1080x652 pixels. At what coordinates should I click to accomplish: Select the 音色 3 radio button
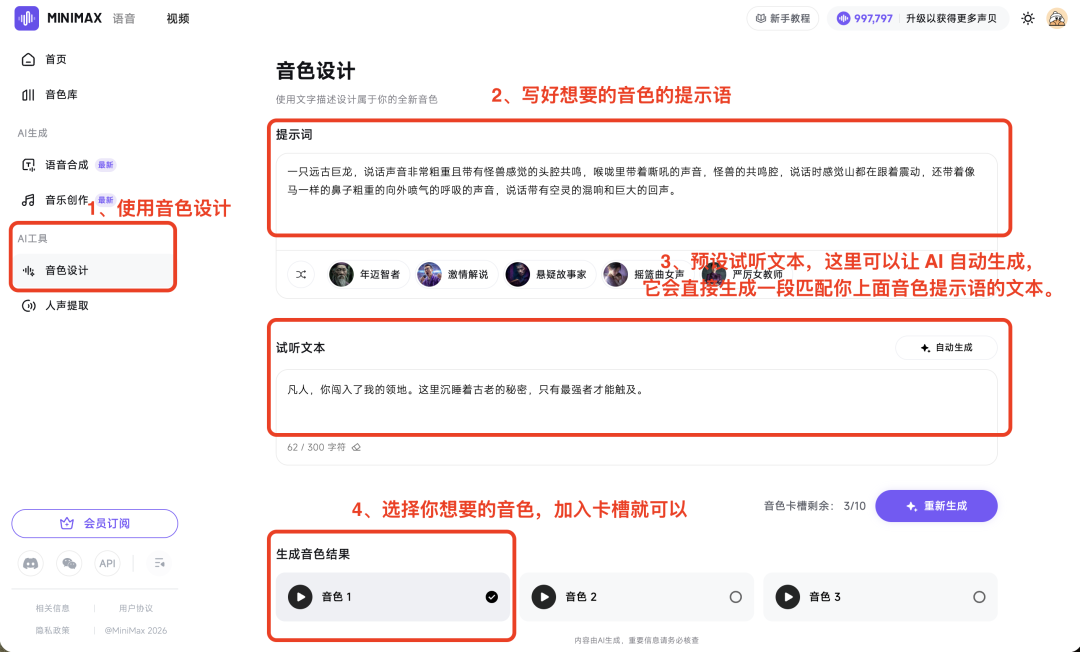(979, 596)
